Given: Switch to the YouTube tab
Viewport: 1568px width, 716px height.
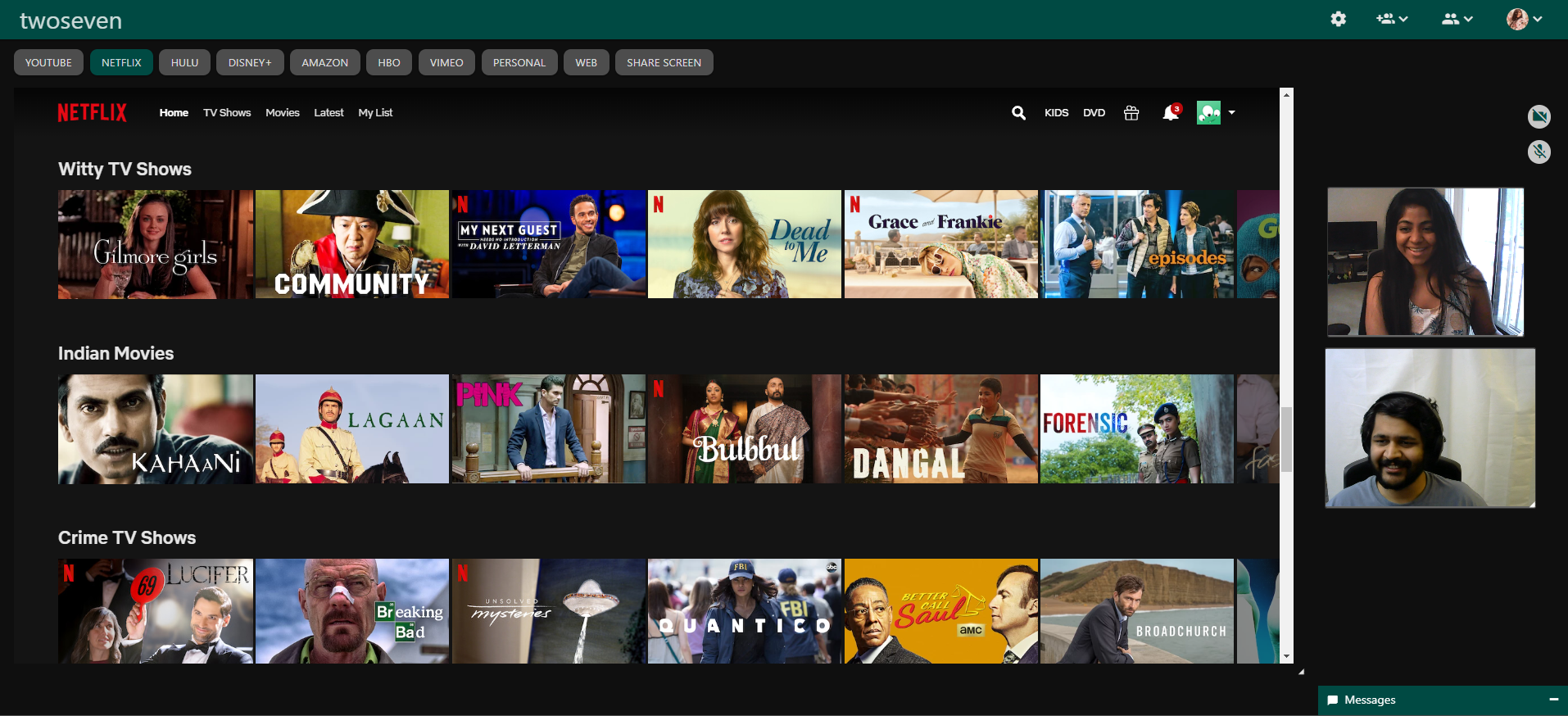Looking at the screenshot, I should [x=48, y=62].
